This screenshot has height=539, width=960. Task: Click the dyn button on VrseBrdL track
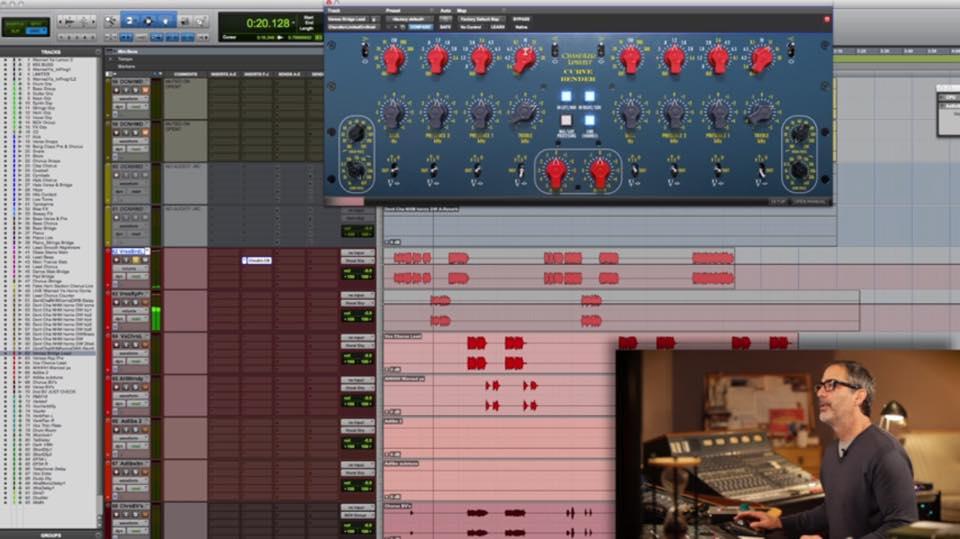[119, 277]
